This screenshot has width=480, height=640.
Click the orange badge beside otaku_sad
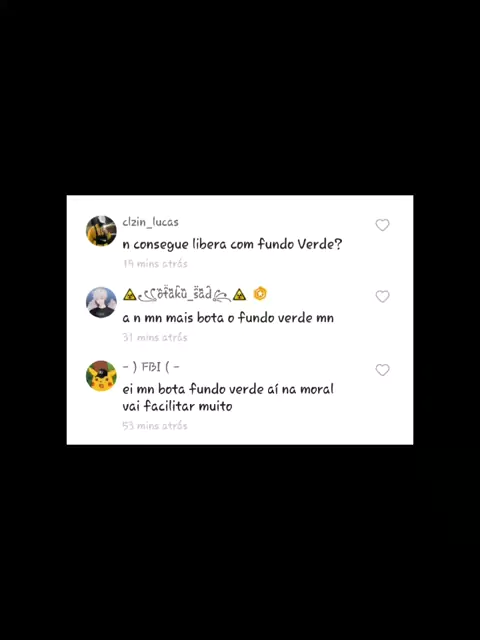[x=260, y=293]
